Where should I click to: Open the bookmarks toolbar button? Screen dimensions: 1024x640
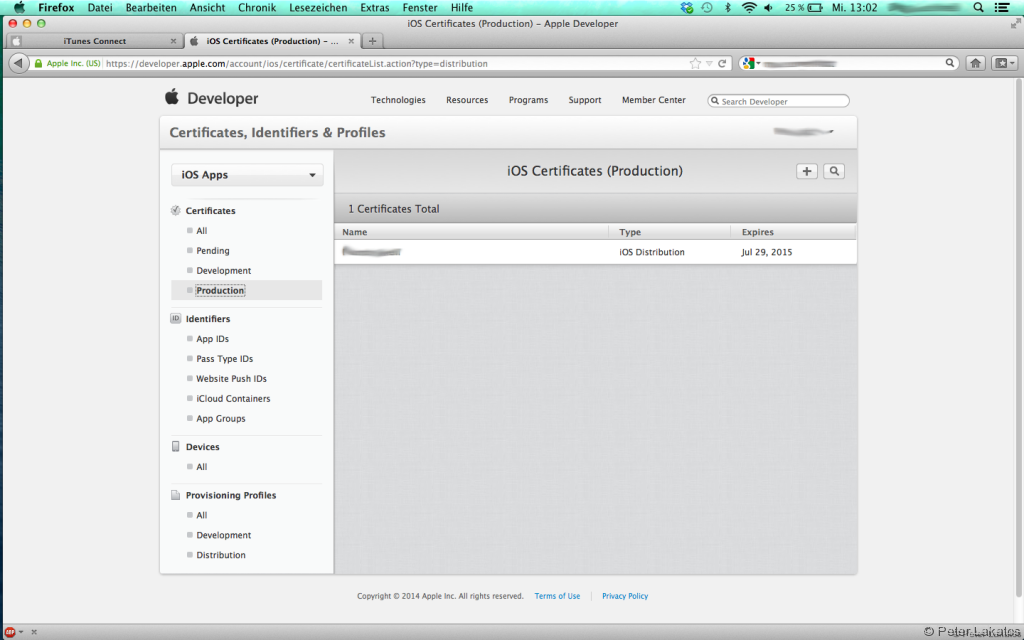click(x=1004, y=63)
